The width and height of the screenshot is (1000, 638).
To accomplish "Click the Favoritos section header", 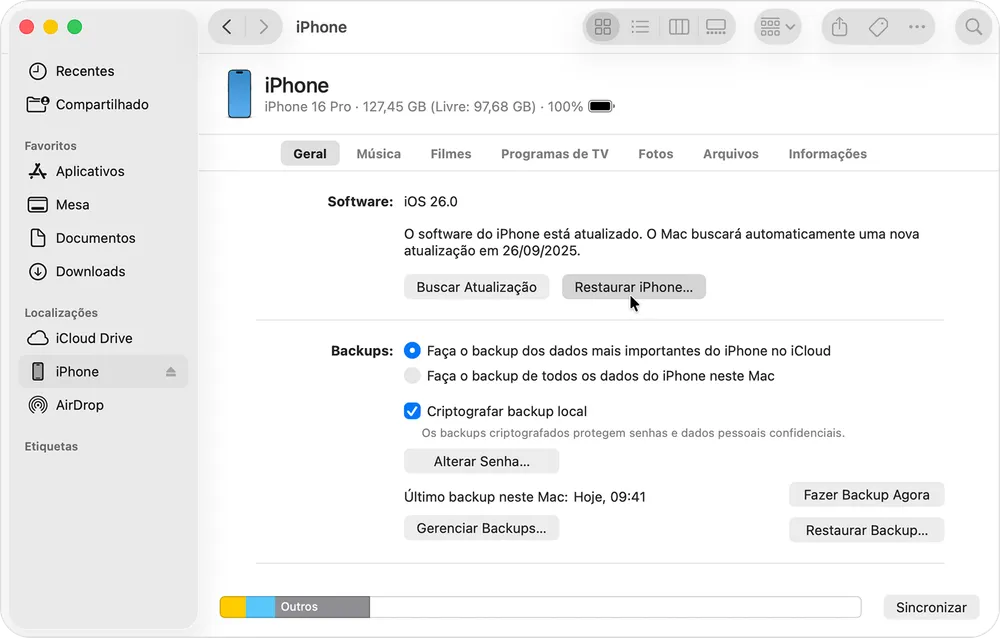I will pos(50,145).
